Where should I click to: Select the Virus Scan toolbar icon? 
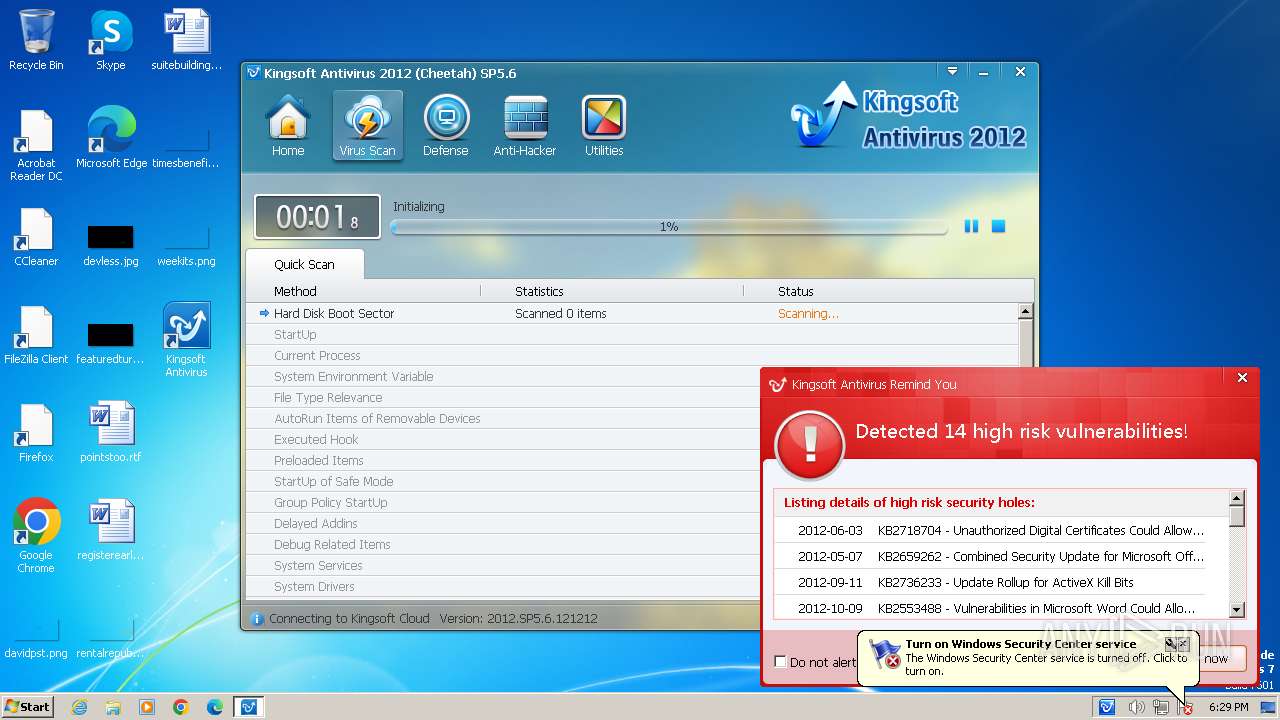tap(367, 126)
